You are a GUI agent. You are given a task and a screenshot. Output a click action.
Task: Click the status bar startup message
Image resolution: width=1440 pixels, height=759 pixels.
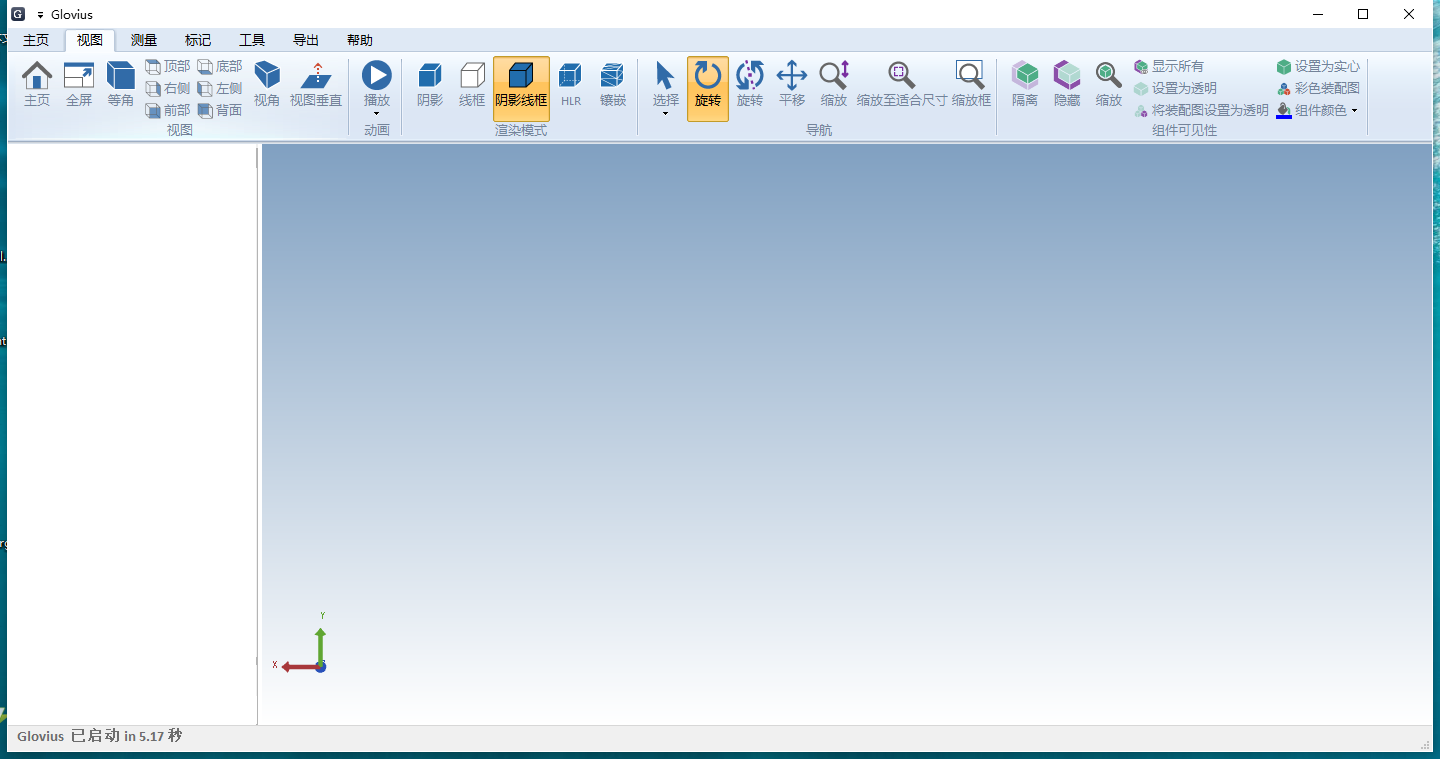[x=100, y=736]
